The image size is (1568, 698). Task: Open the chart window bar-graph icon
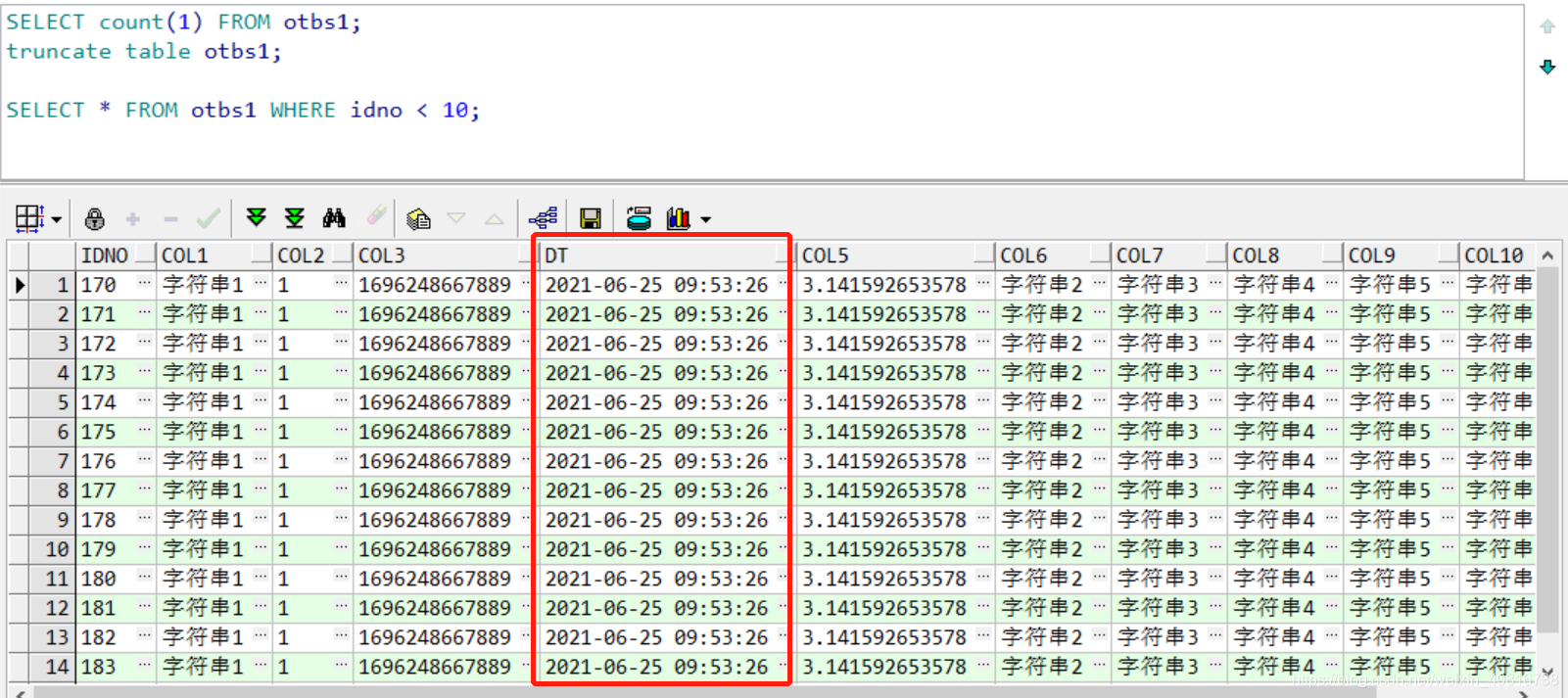(x=678, y=218)
